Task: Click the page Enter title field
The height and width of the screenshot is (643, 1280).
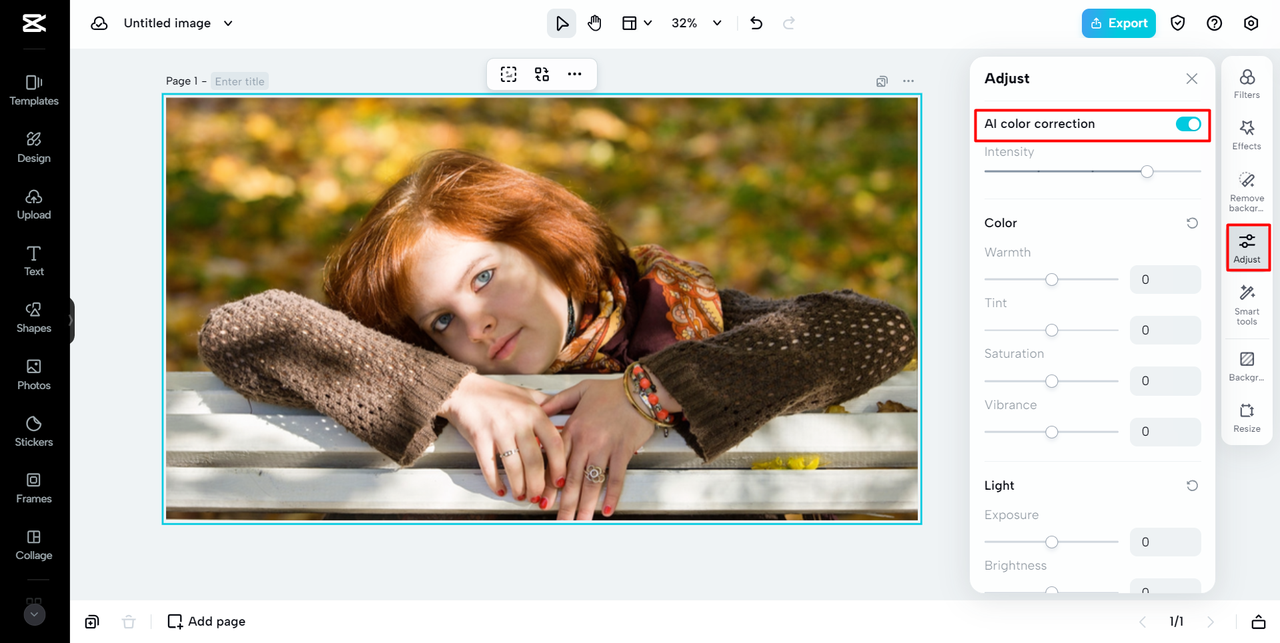Action: pyautogui.click(x=240, y=82)
